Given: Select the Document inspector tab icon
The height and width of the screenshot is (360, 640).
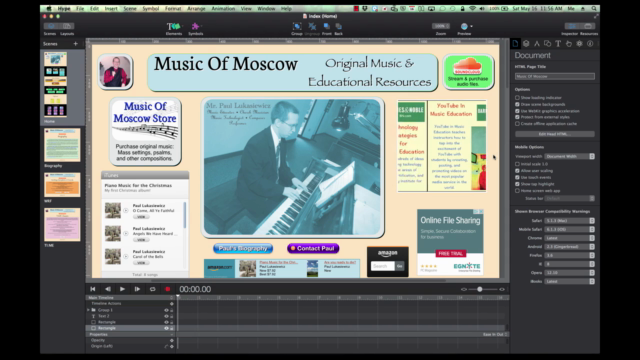Looking at the screenshot, I should coord(515,44).
